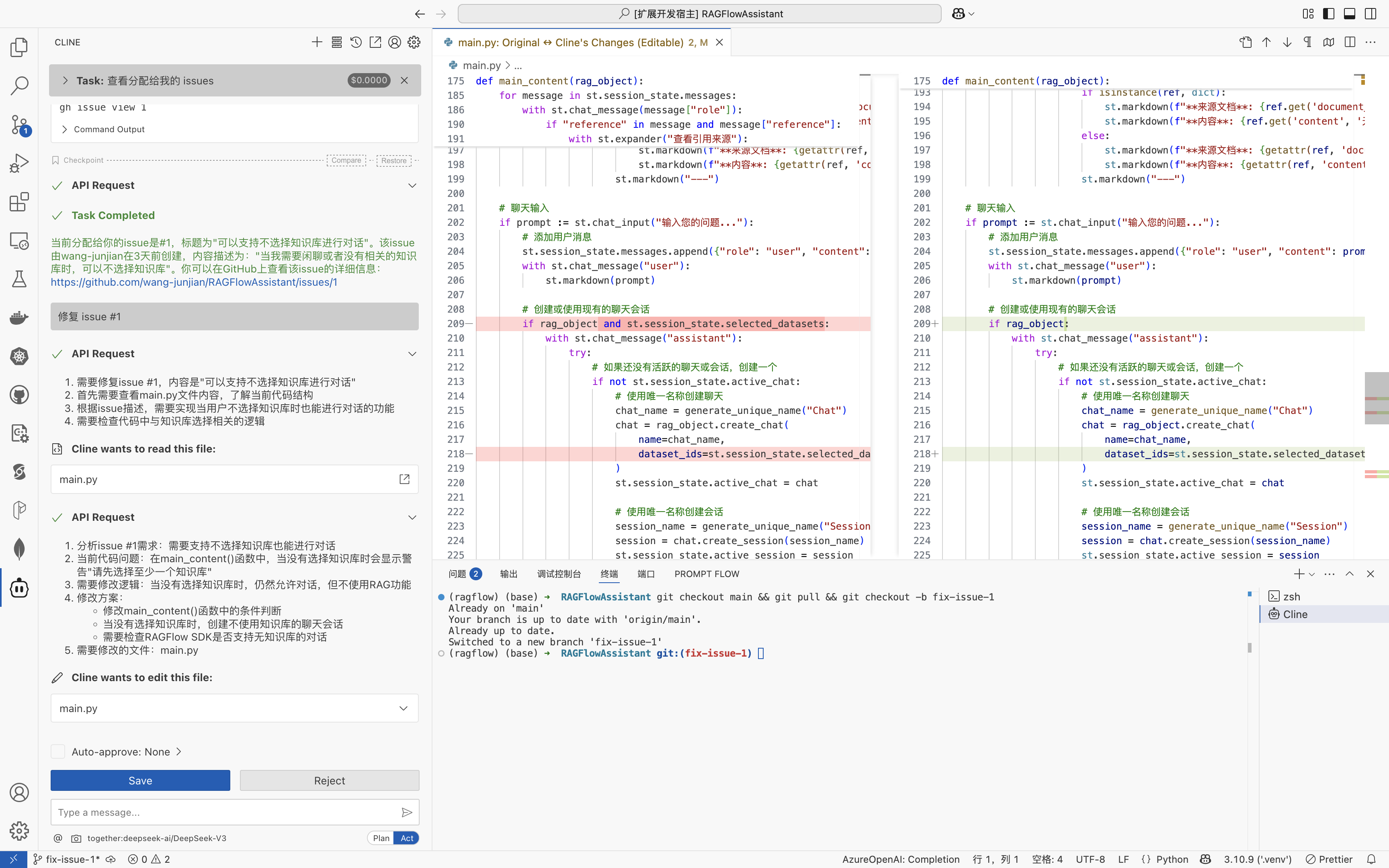Open Cline history clock icon

click(x=356, y=43)
